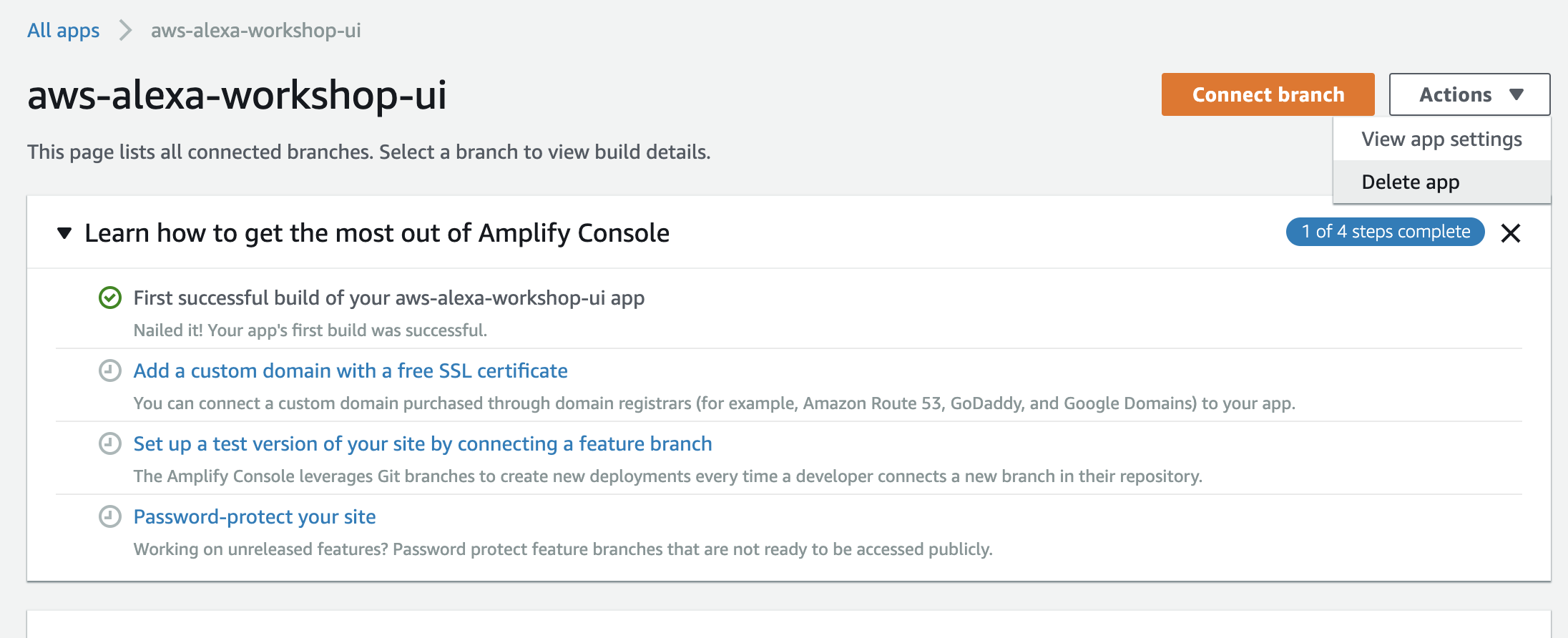Click the aws-alexa-workshop-ui breadcrumb text
1568x638 pixels.
256,31
